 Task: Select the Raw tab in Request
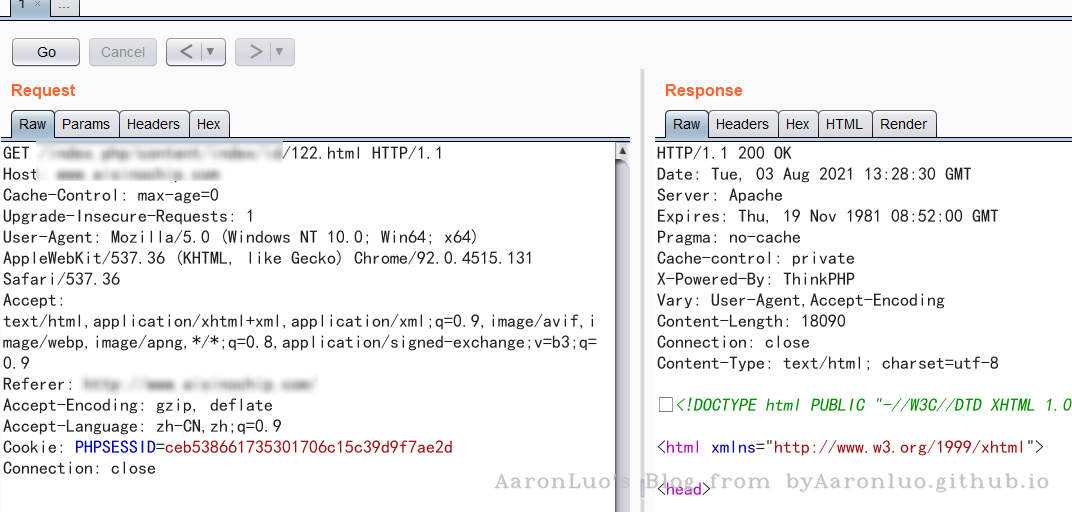pyautogui.click(x=33, y=124)
